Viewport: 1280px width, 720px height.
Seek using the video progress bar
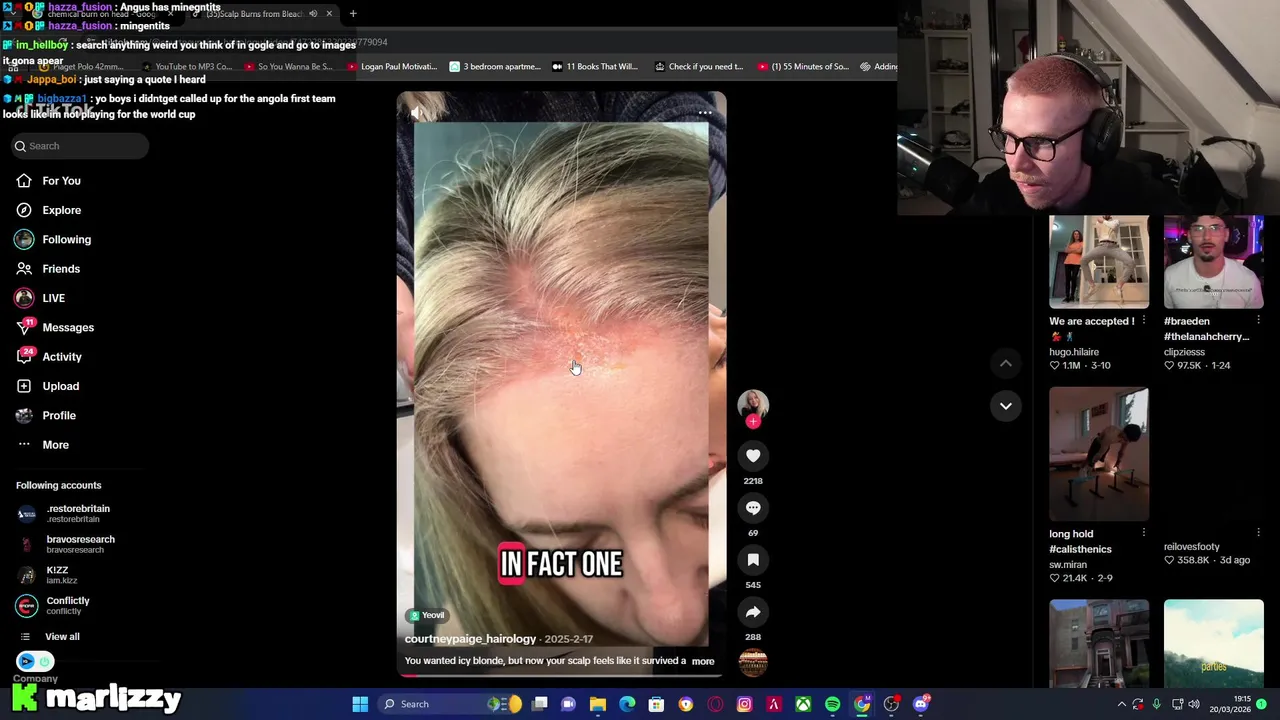(561, 675)
